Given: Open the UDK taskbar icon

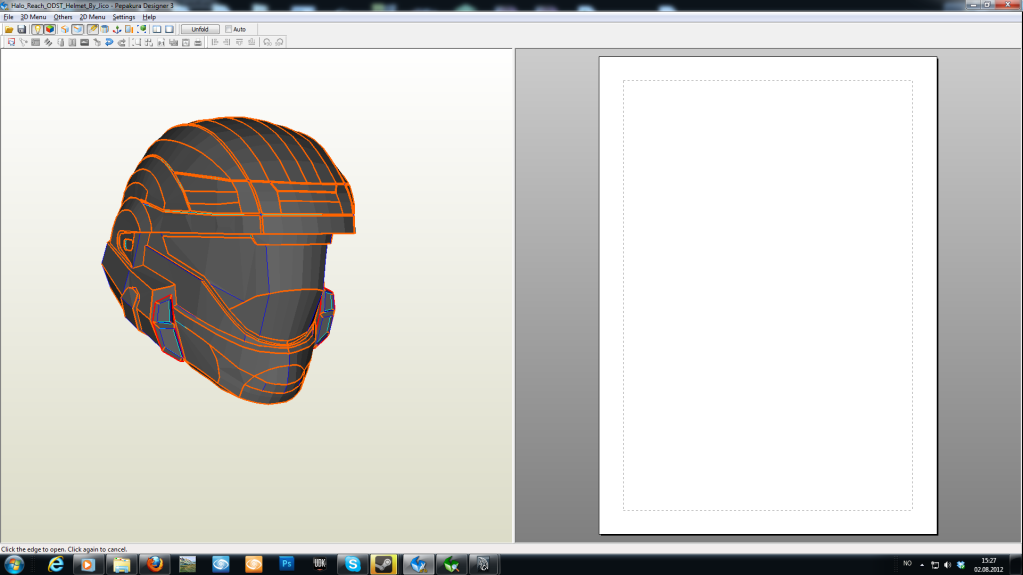Looking at the screenshot, I should (319, 565).
